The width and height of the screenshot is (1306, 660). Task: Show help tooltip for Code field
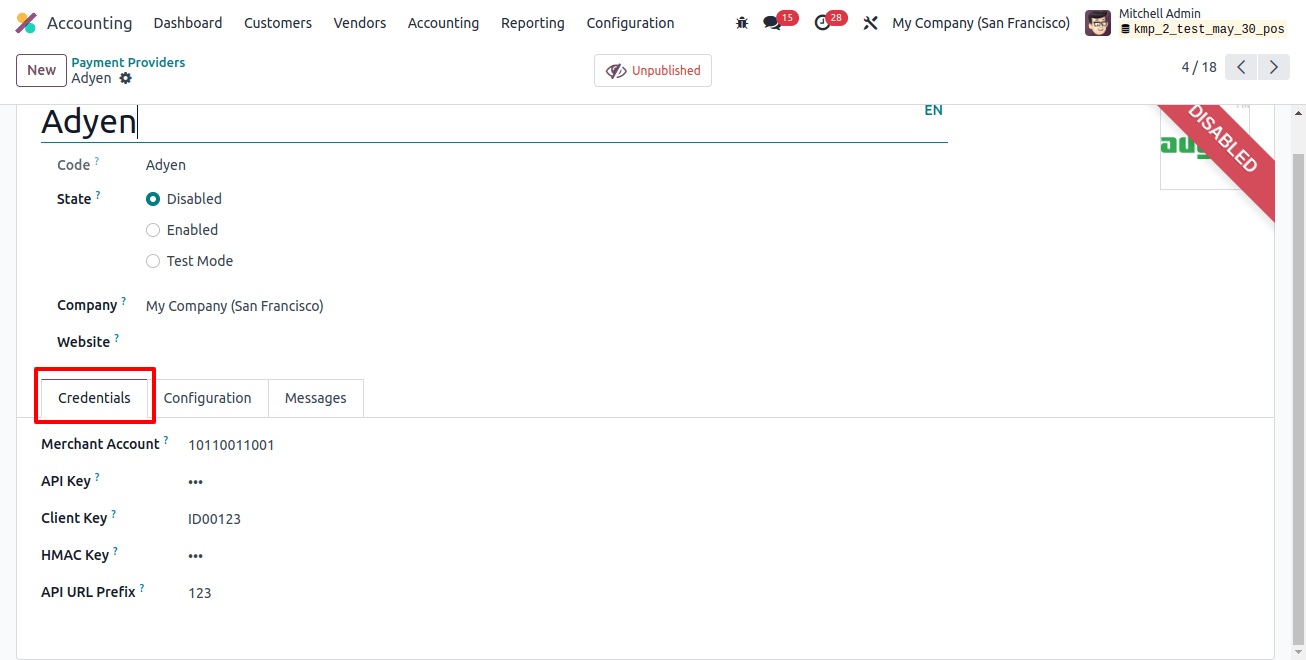pyautogui.click(x=97, y=160)
